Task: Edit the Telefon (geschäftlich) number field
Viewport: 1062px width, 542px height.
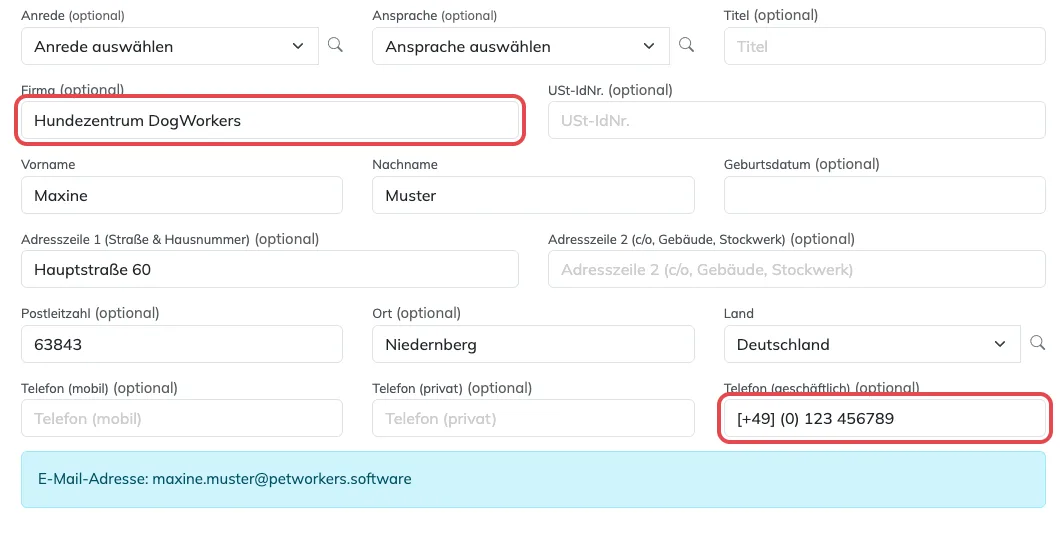Action: [x=885, y=419]
